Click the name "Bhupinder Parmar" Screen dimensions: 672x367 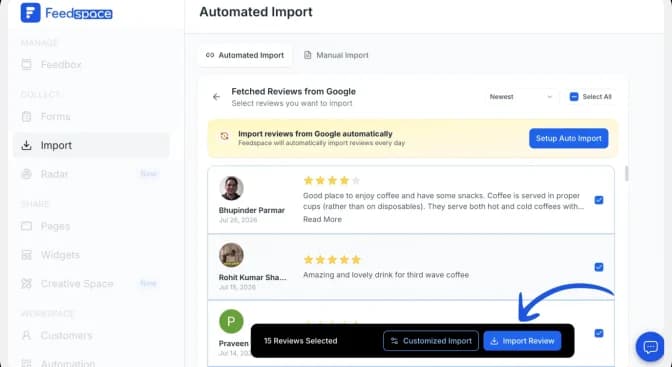(252, 211)
